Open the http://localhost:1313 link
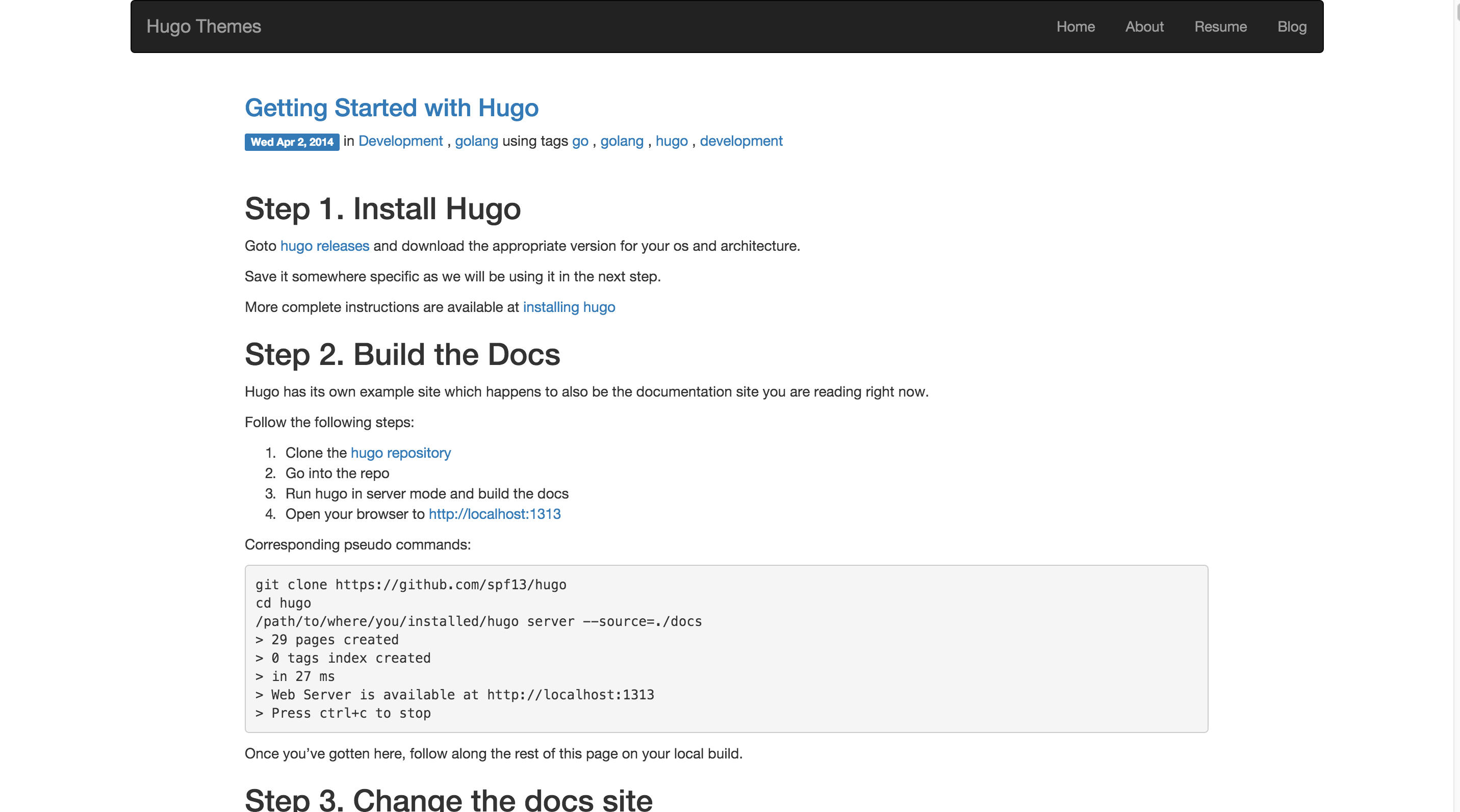This screenshot has width=1460, height=812. pos(494,514)
